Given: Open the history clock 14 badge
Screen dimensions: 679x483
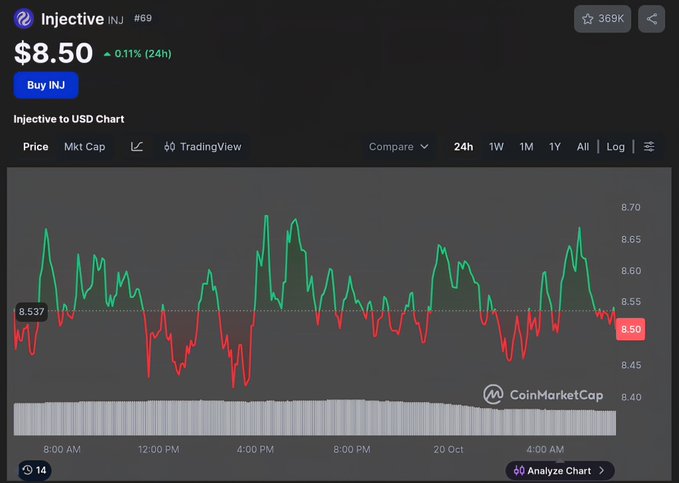Looking at the screenshot, I should coord(35,470).
